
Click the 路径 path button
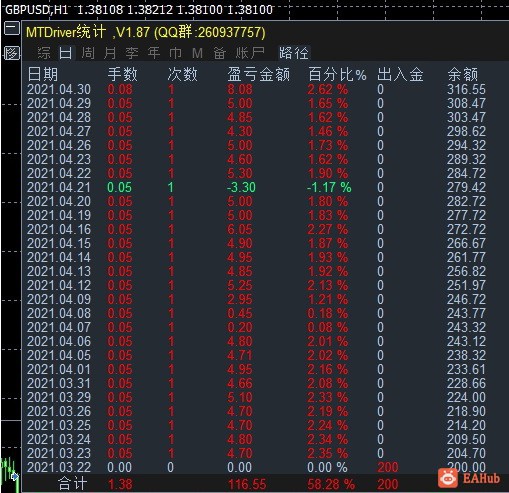click(294, 53)
